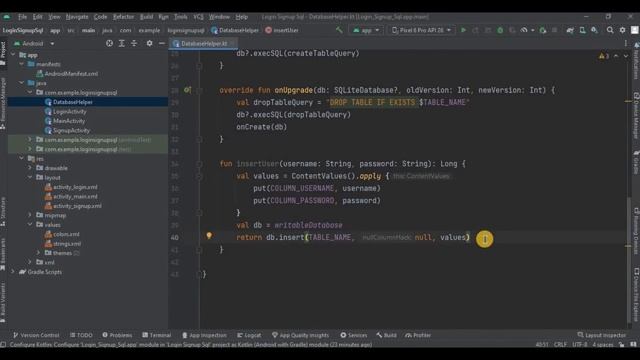Open the Navigate menu
640x360 pixels.
pos(77,17)
